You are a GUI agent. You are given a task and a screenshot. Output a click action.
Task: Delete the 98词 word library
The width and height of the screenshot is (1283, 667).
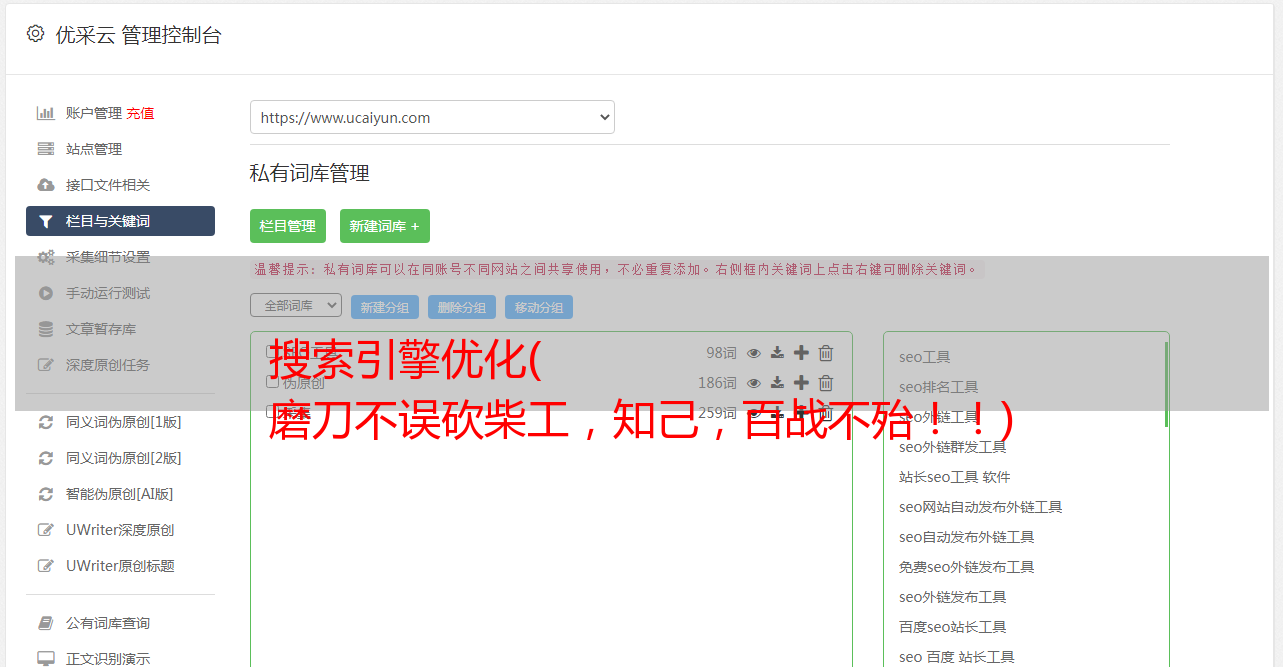tap(826, 353)
